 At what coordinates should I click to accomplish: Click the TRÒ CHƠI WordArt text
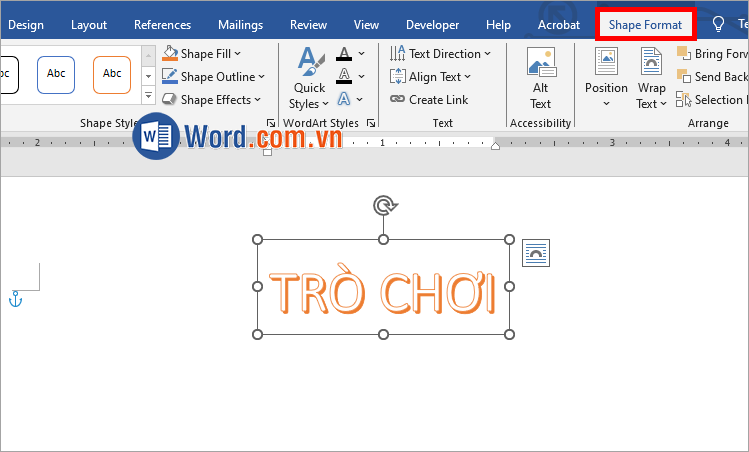click(383, 290)
